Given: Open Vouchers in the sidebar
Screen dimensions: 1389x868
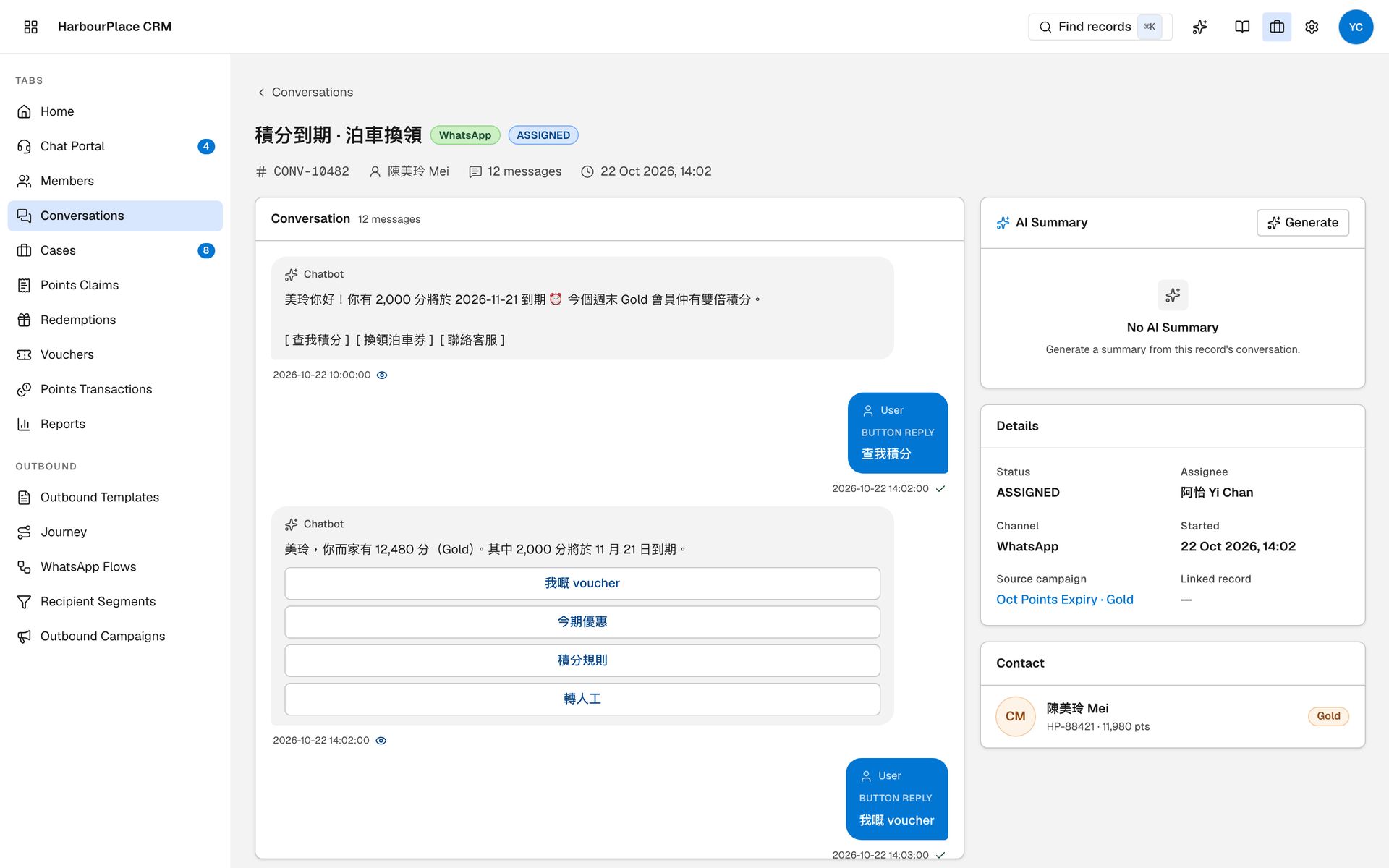Looking at the screenshot, I should point(115,354).
